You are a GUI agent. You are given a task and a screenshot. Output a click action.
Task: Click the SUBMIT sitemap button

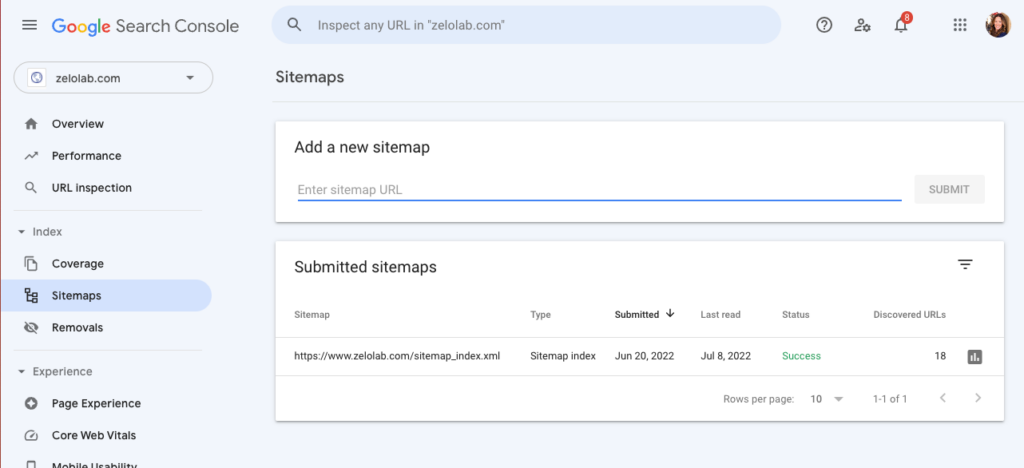tap(949, 189)
